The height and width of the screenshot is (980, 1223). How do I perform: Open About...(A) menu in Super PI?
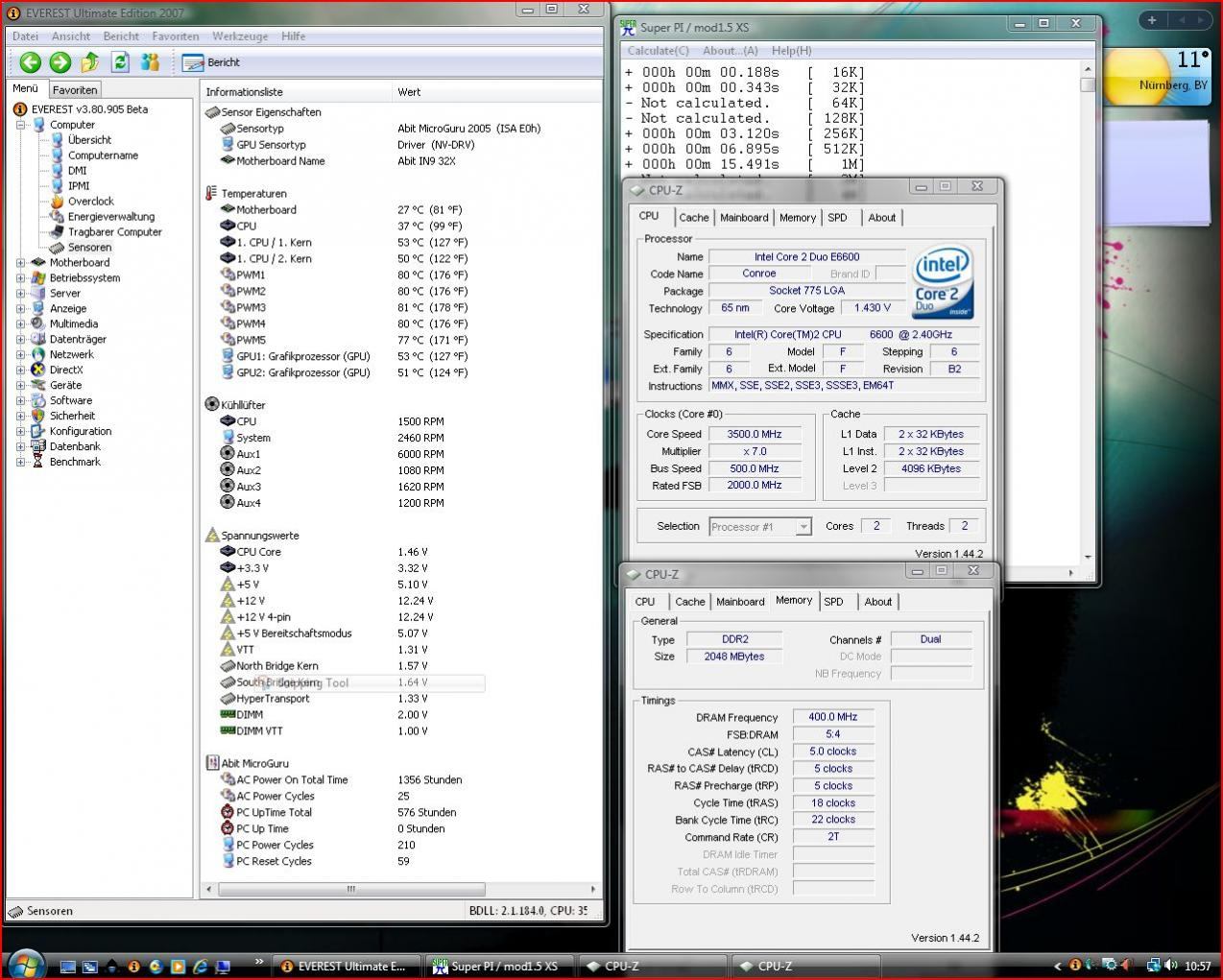coord(730,51)
